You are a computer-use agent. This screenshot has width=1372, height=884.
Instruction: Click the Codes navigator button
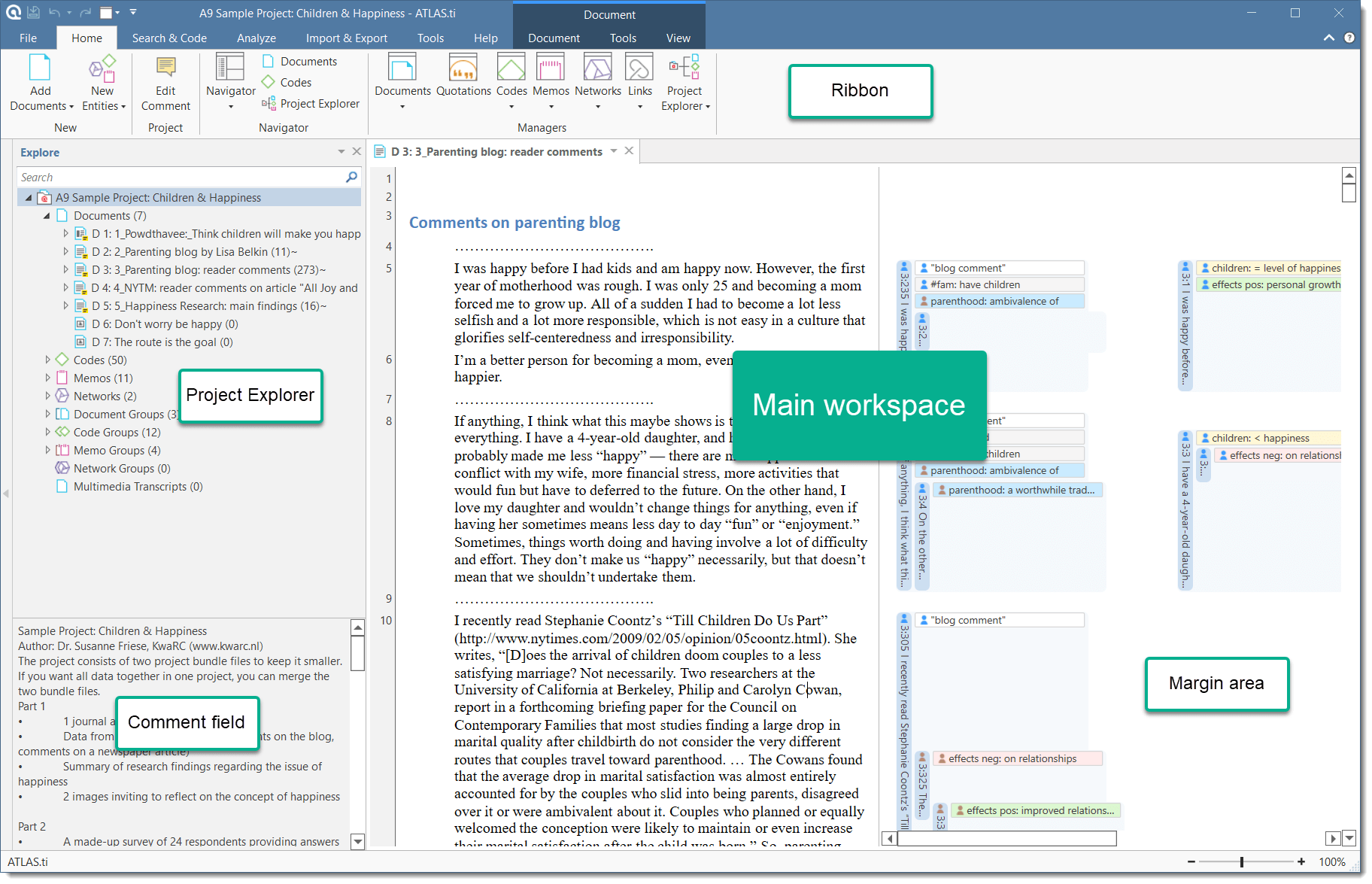pos(287,83)
